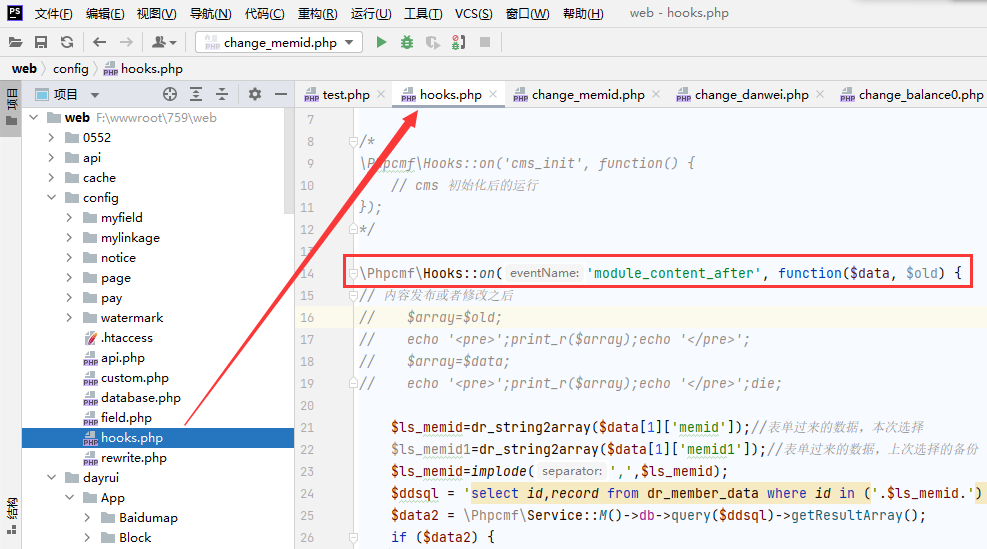Close the change_memid.php tab
Image resolution: width=987 pixels, height=549 pixels.
coord(656,94)
